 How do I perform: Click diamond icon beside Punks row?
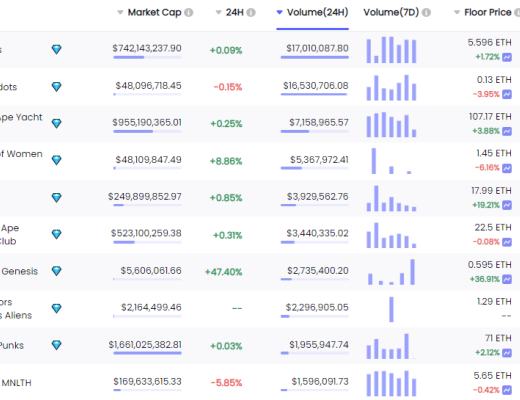(x=57, y=345)
